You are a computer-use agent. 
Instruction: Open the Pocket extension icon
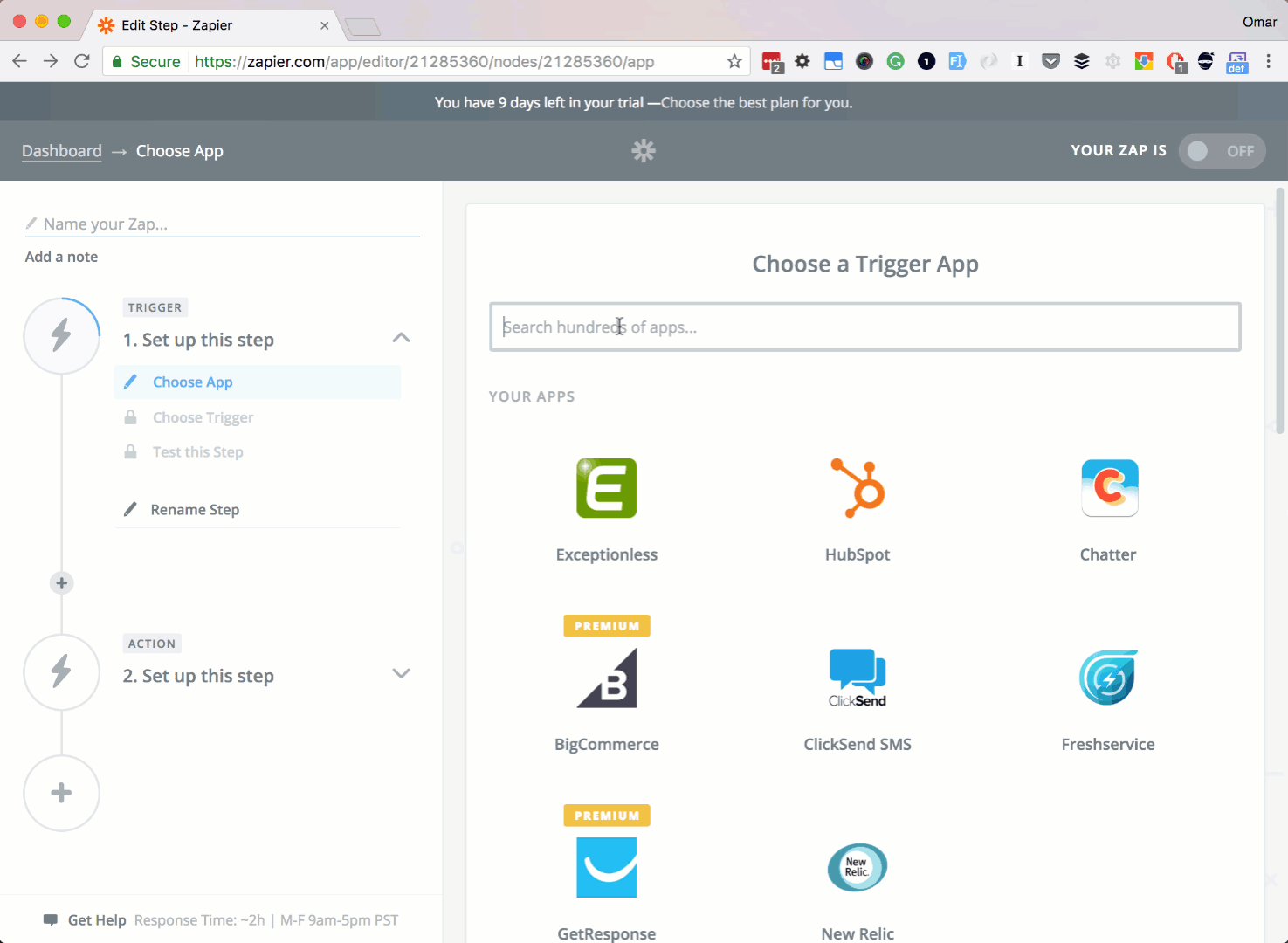click(x=1050, y=61)
